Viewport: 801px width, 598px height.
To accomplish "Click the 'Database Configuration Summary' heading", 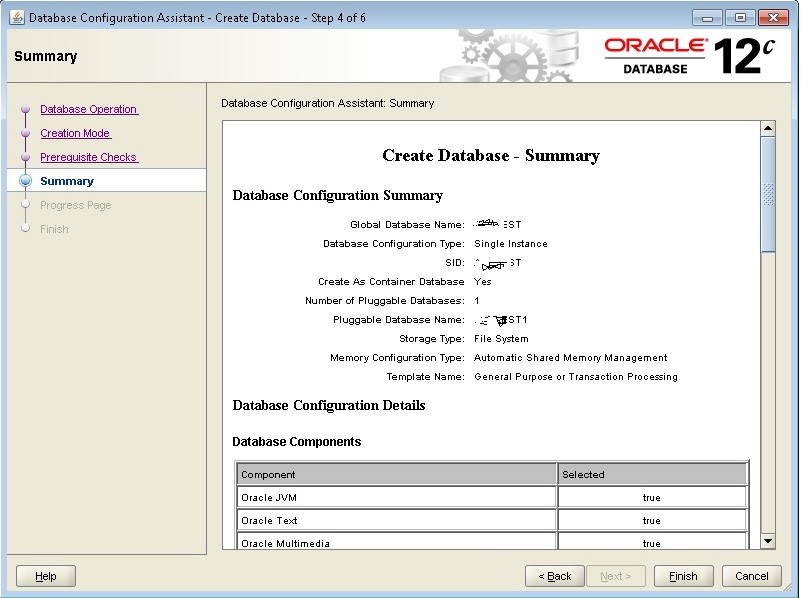I will click(338, 196).
